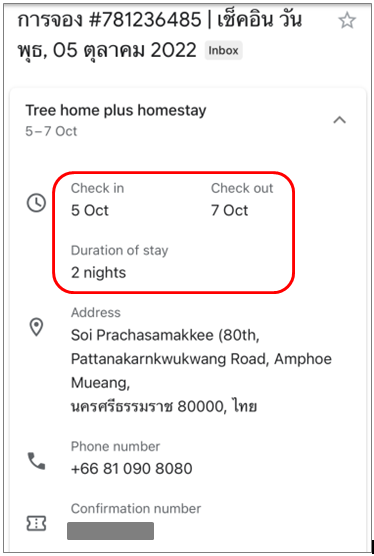Select the email subject with booking #781236485
This screenshot has width=374, height=556.
(160, 35)
